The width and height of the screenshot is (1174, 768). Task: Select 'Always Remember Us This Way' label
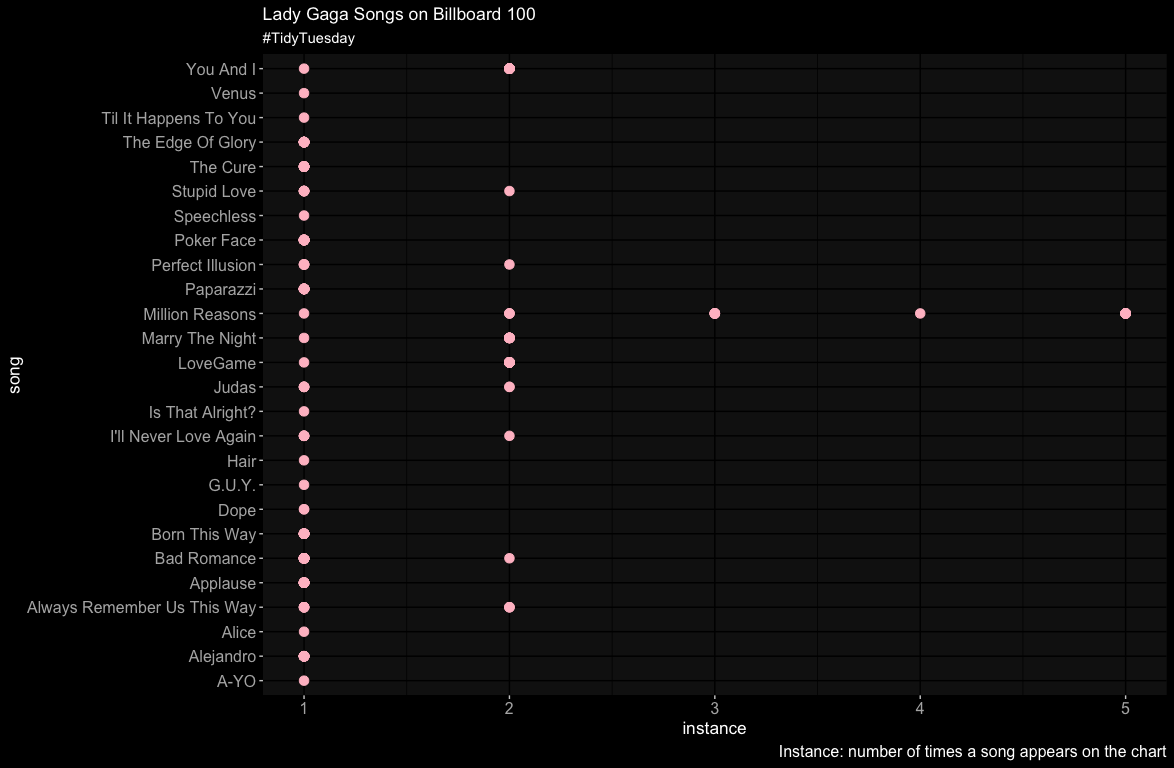[142, 608]
